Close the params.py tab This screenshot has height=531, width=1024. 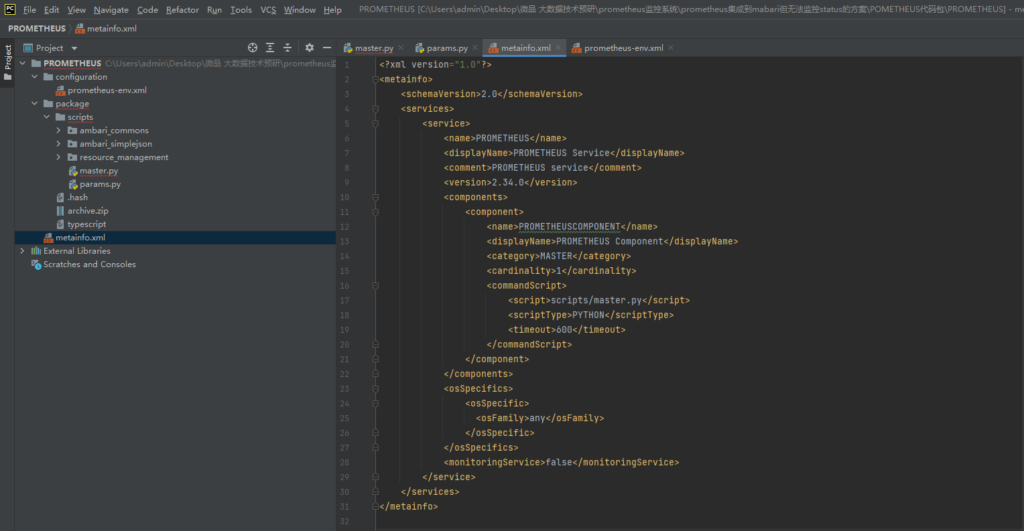pyautogui.click(x=475, y=48)
